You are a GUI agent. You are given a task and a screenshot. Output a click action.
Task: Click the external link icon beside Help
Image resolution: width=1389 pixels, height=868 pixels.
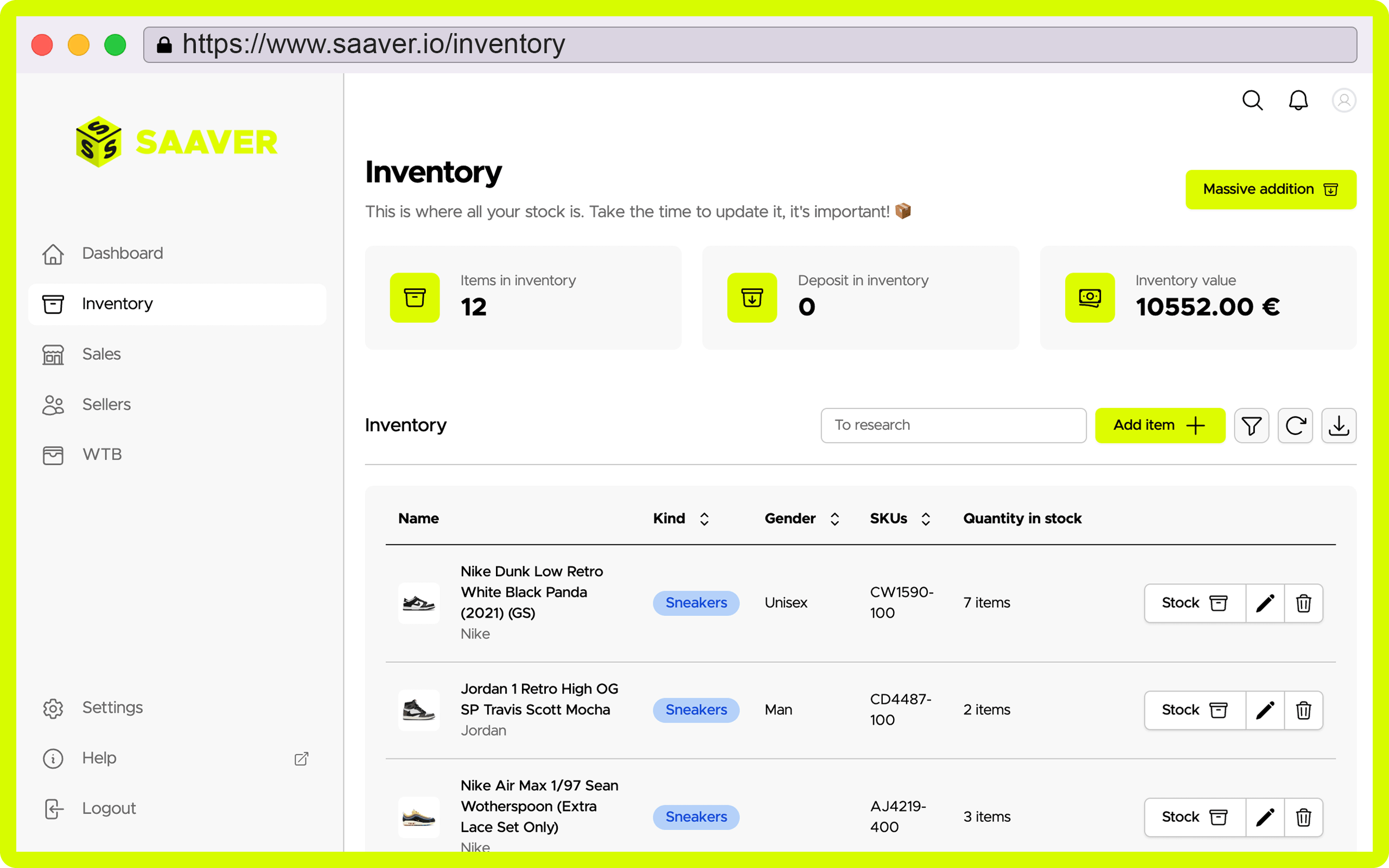click(x=301, y=758)
